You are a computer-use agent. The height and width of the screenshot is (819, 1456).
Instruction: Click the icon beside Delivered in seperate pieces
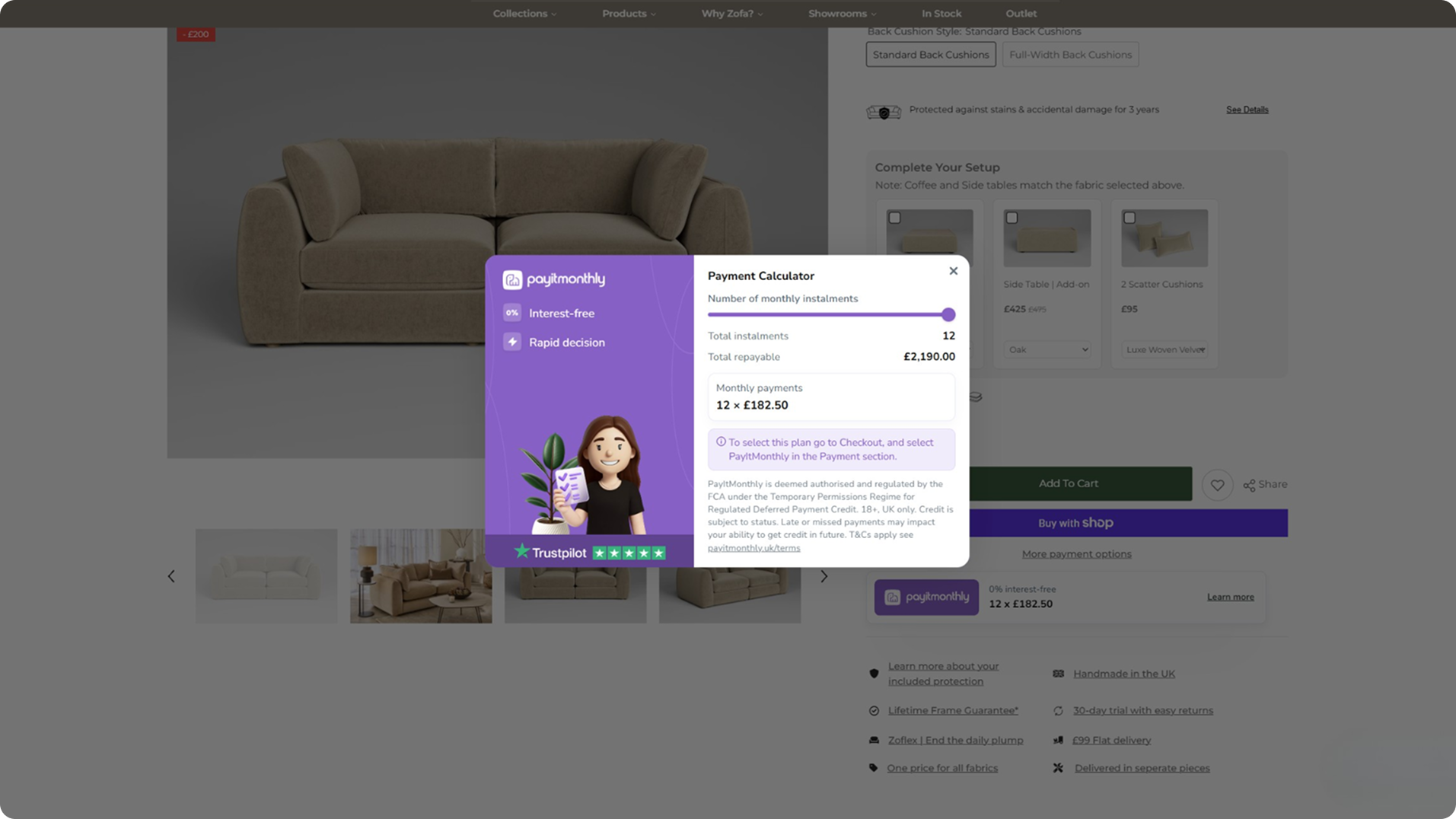point(1058,768)
